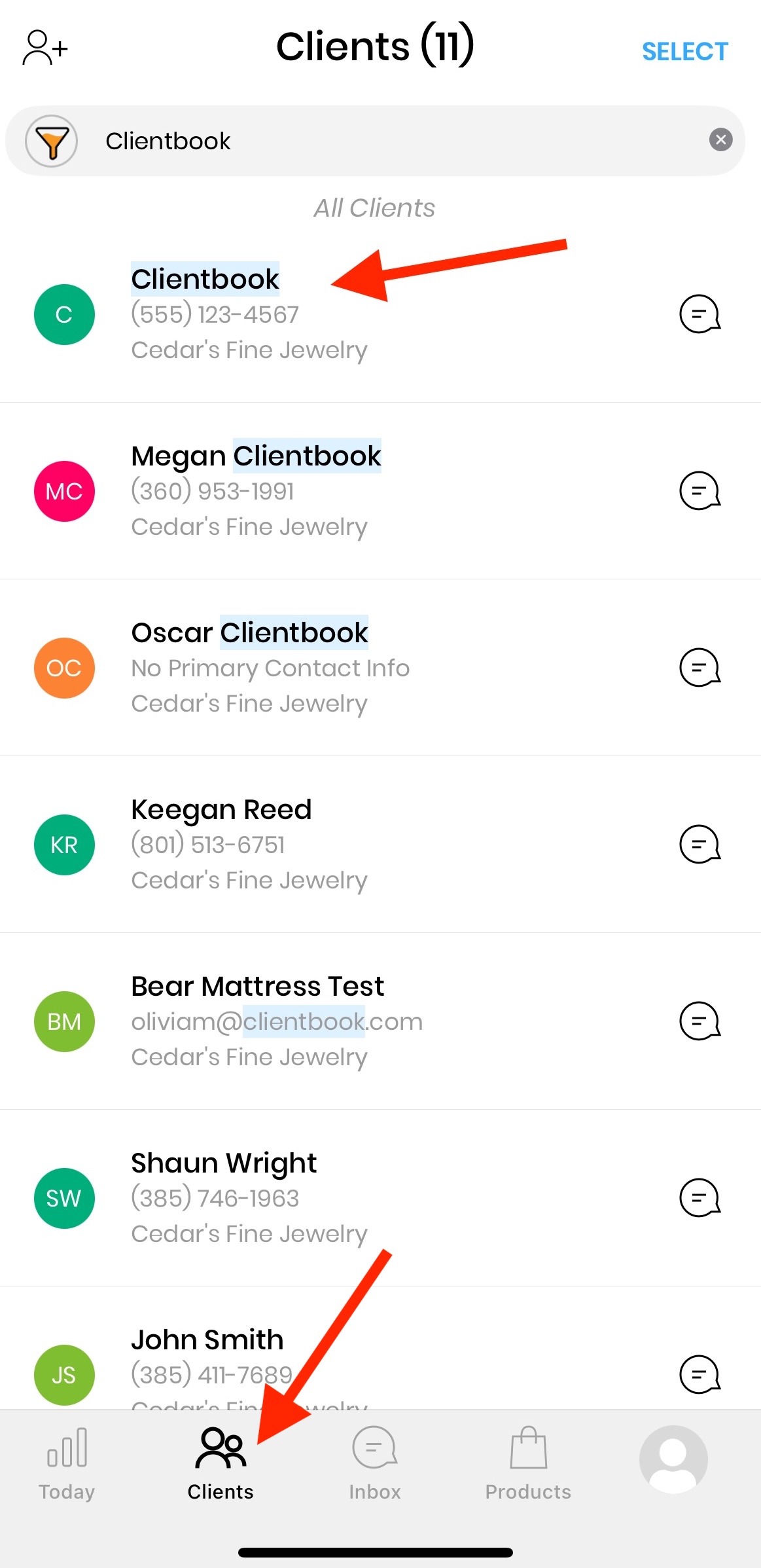Message Keegan Reed via chat icon
The image size is (761, 1568).
699,845
